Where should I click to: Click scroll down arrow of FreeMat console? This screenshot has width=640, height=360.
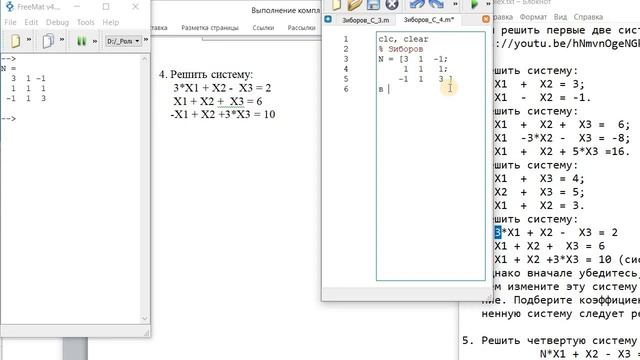click(145, 318)
